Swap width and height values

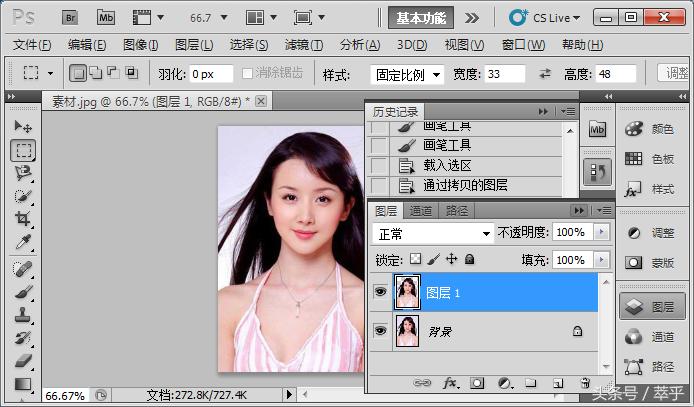coord(545,73)
